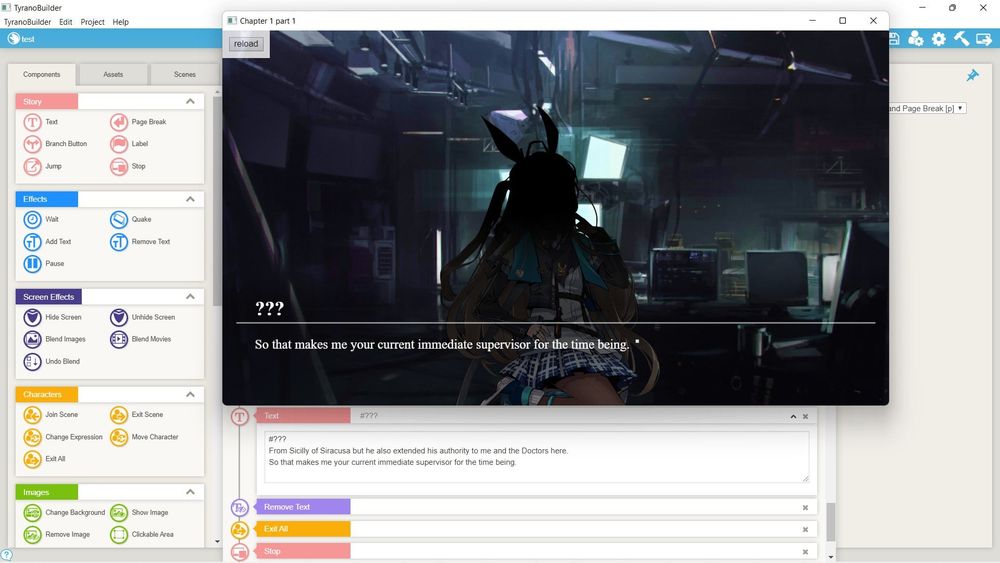Select the Stop timeline row
Screen dimensions: 1000x563
point(536,551)
